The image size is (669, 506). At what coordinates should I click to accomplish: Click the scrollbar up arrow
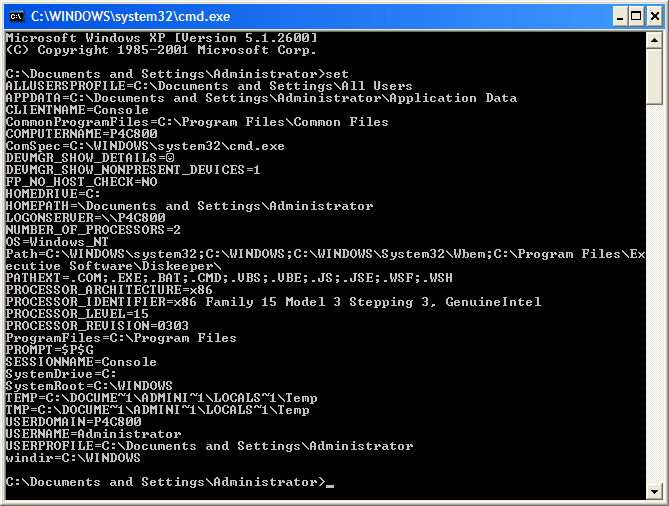coord(654,41)
